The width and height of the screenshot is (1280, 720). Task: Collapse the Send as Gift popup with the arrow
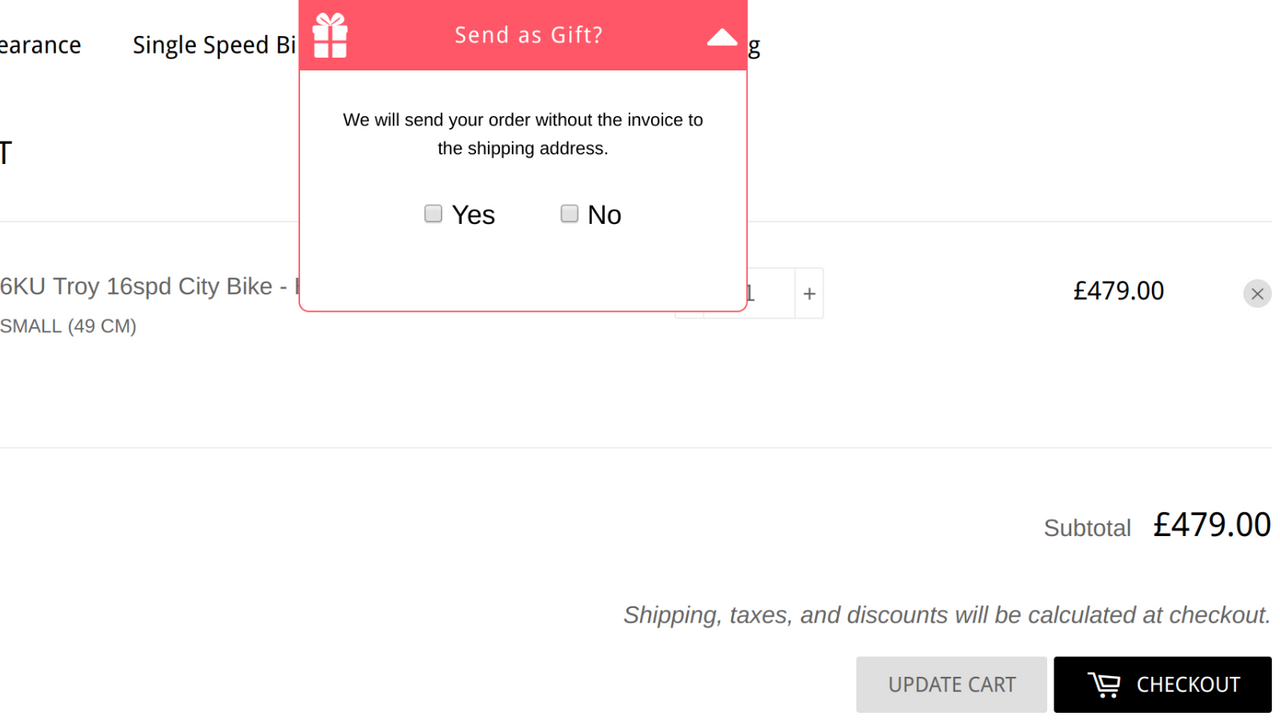click(721, 37)
